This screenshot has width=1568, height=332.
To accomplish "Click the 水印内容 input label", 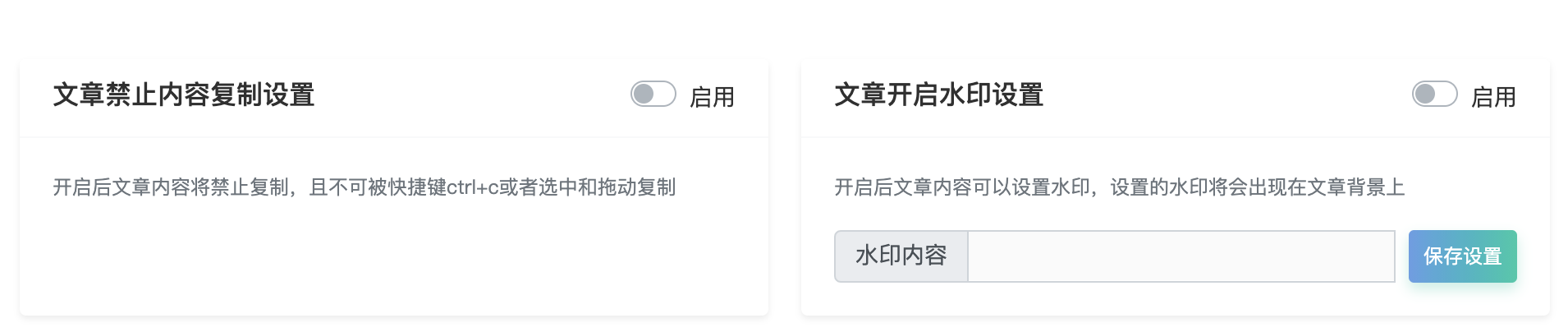I will (x=901, y=256).
